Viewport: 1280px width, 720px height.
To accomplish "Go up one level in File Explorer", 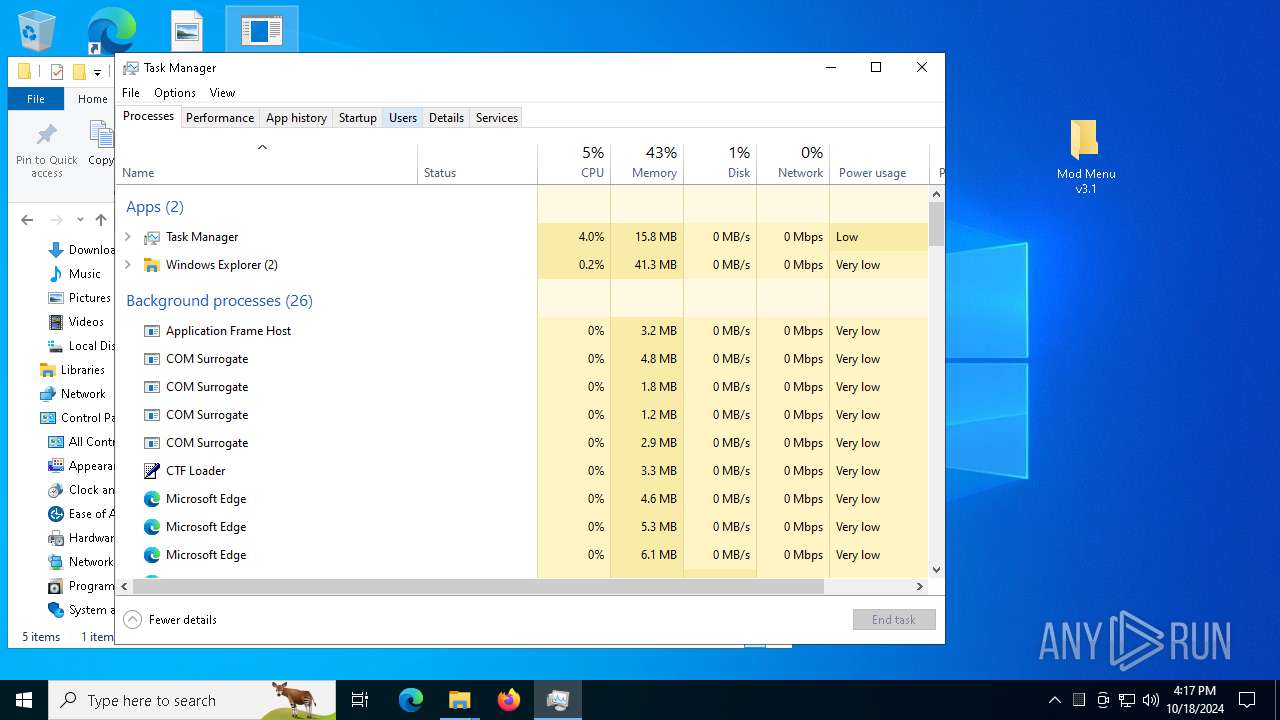I will [101, 220].
